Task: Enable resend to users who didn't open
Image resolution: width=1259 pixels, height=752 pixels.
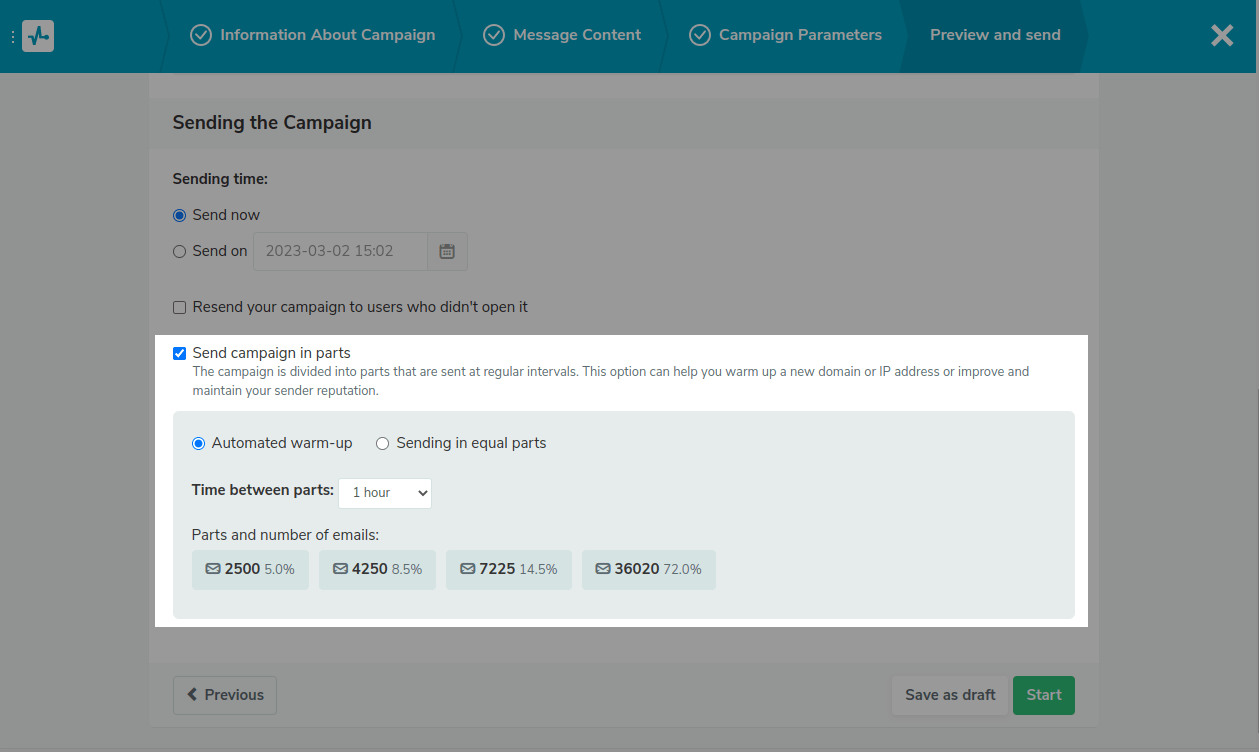Action: click(180, 307)
